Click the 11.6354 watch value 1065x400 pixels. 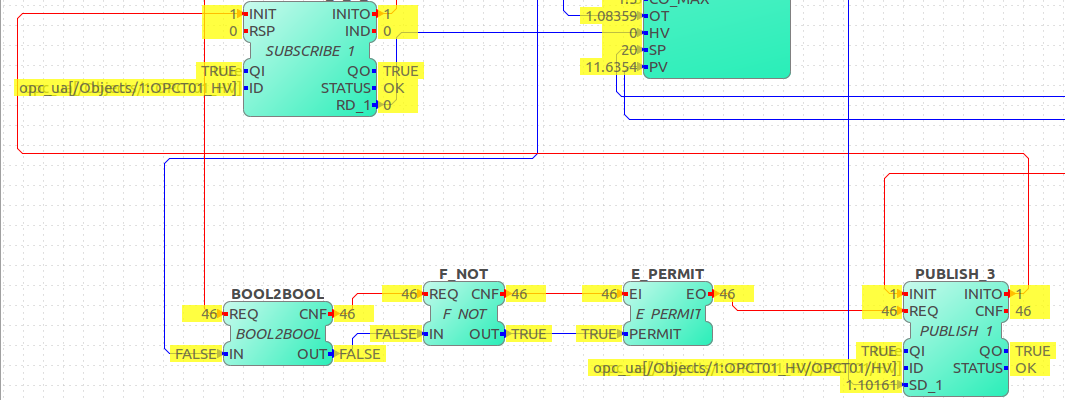click(609, 67)
